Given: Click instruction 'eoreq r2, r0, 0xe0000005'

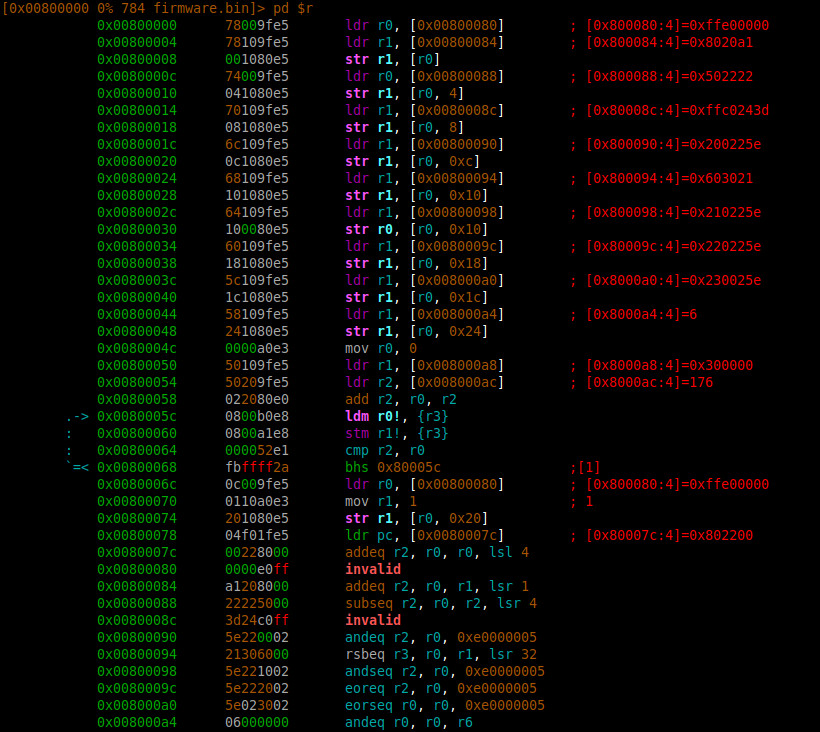Looking at the screenshot, I should pos(441,688).
